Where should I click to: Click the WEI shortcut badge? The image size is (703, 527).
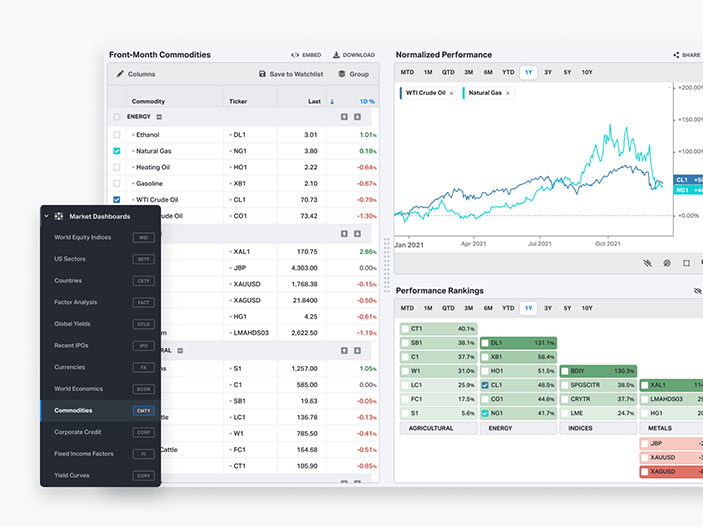pos(143,238)
